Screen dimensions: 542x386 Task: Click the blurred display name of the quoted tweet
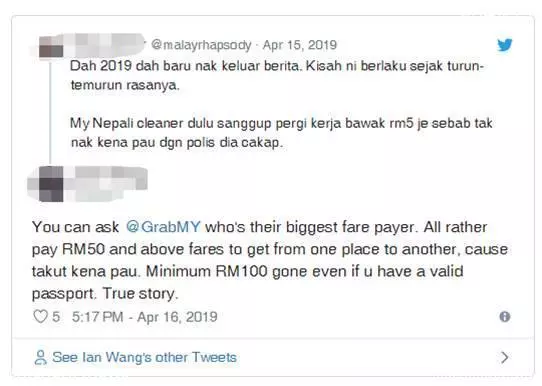pyautogui.click(x=104, y=45)
